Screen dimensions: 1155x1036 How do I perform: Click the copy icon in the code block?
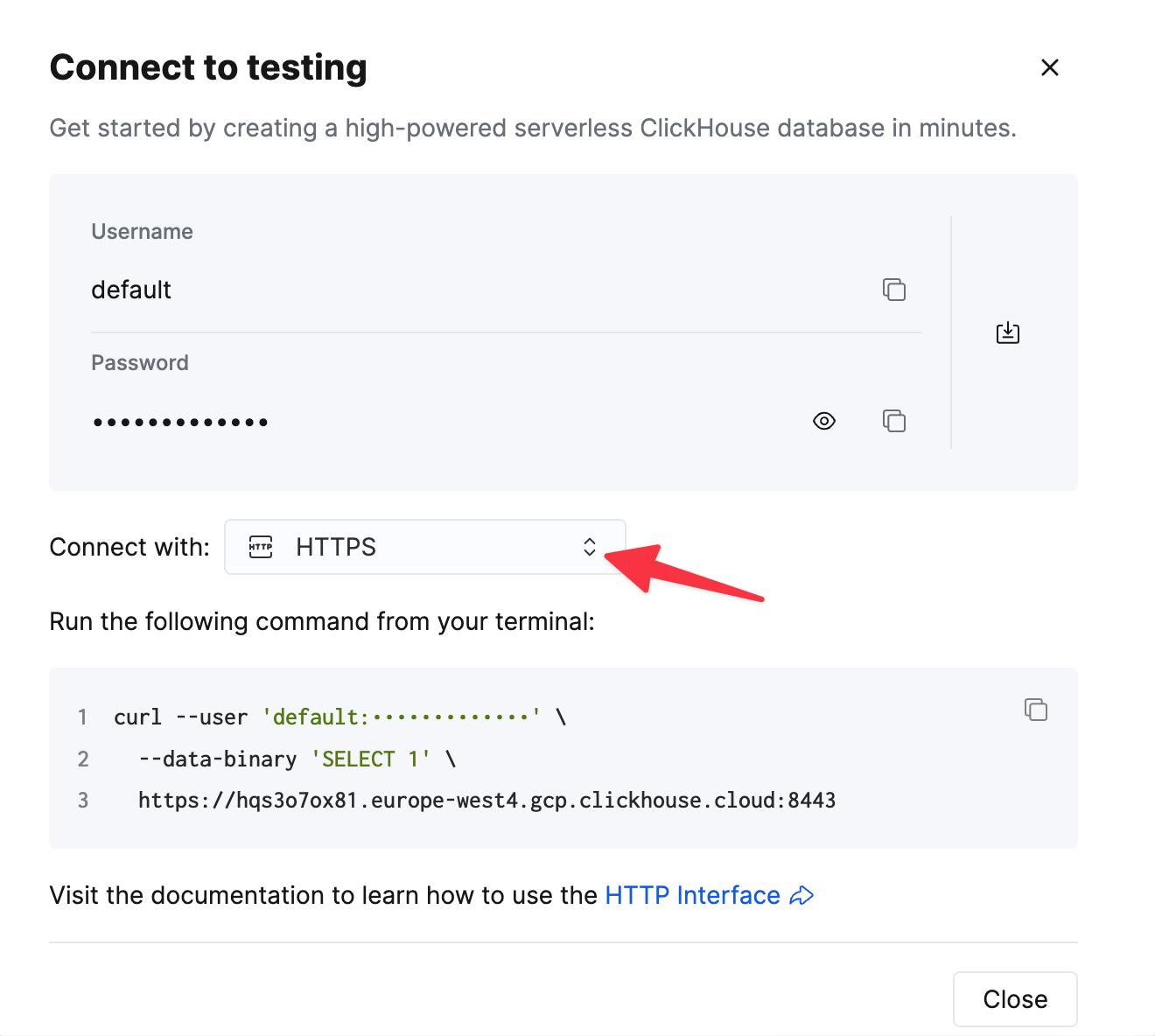(x=1035, y=710)
